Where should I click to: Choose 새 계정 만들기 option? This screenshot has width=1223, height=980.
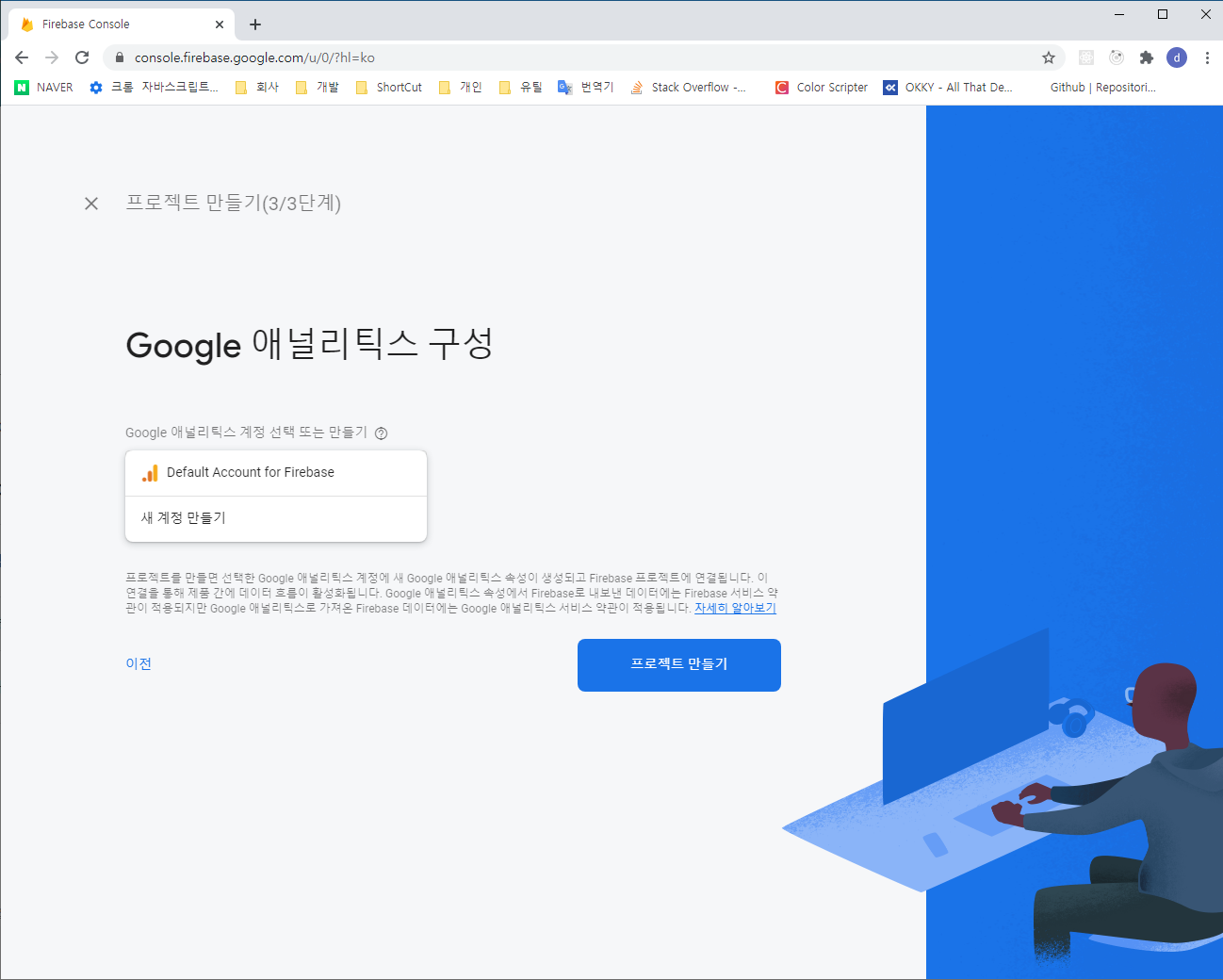click(276, 518)
